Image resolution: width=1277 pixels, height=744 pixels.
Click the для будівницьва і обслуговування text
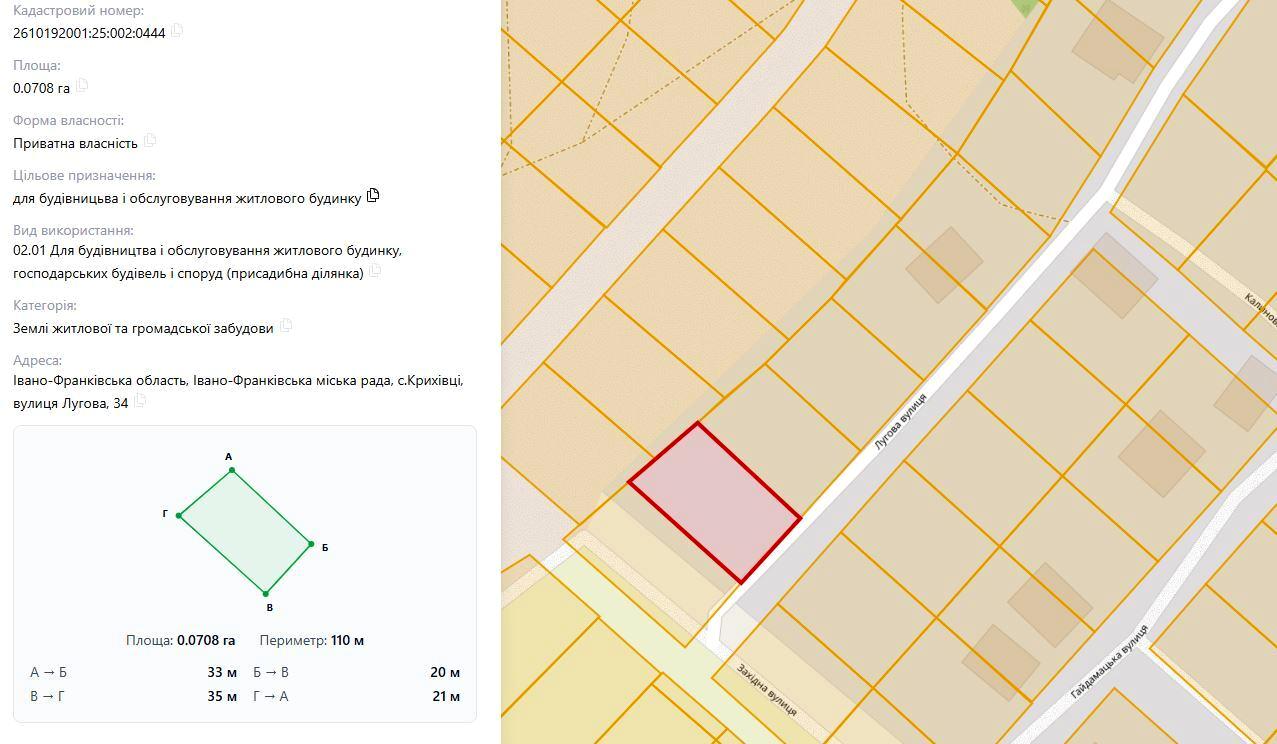(187, 198)
